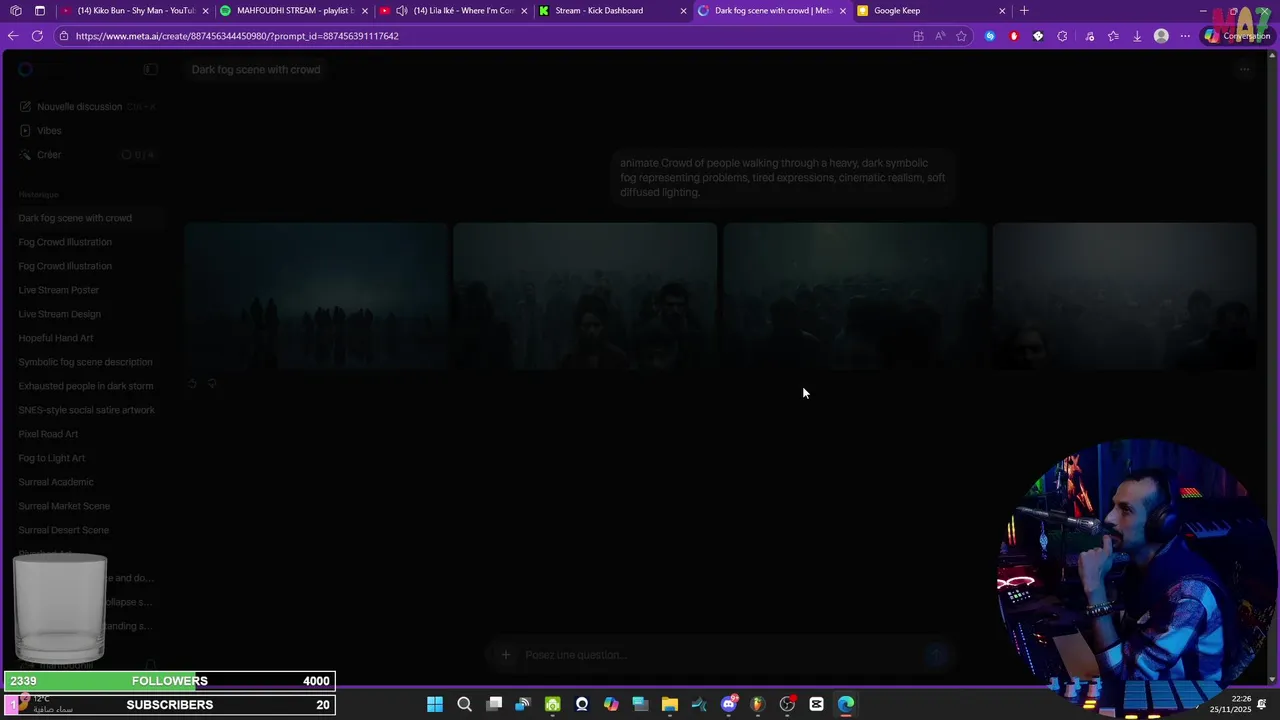Viewport: 1280px width, 720px height.
Task: Open FL Studio from the taskbar
Action: coord(758,704)
